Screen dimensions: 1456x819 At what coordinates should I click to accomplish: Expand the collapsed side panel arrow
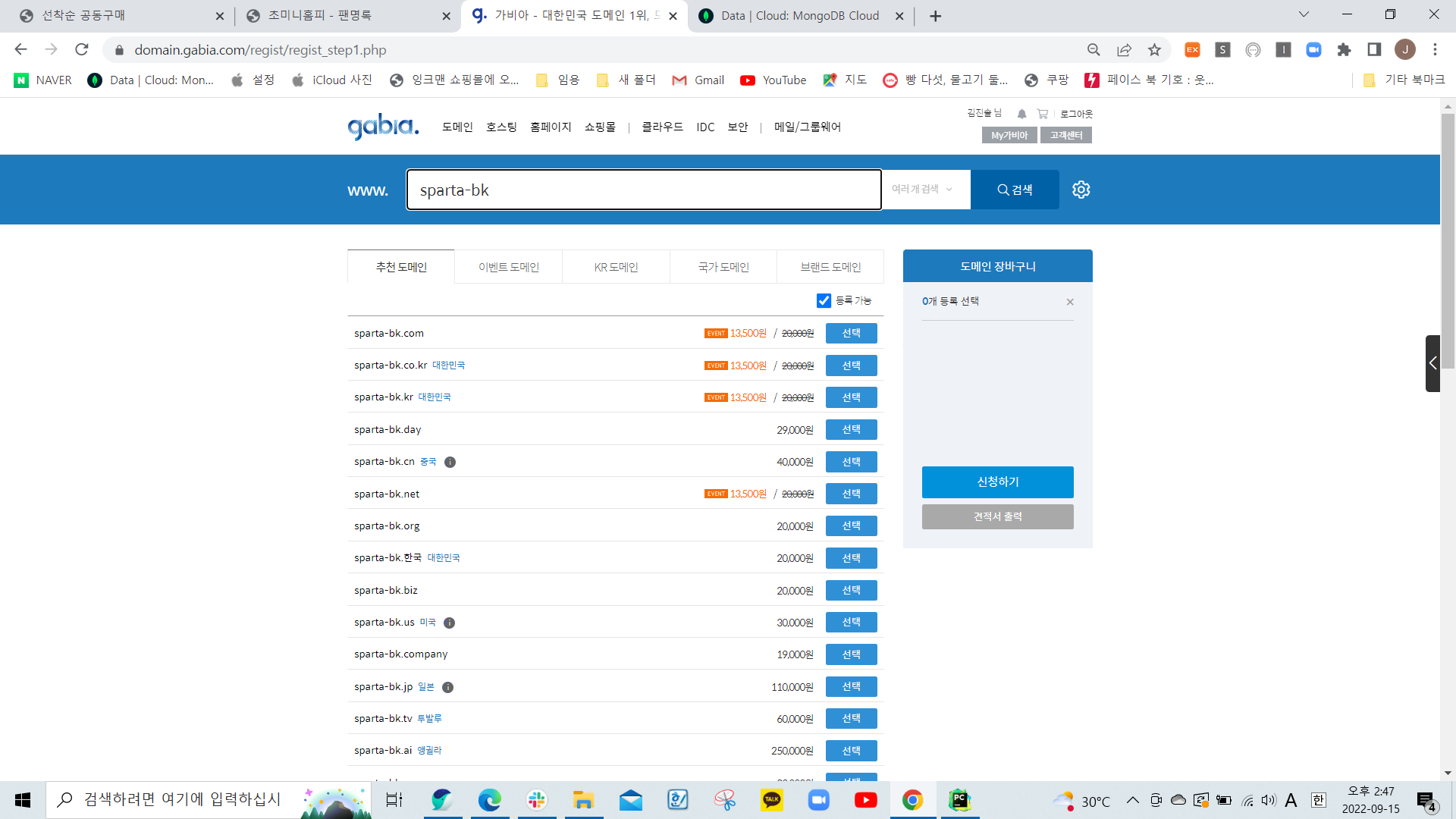click(1432, 363)
